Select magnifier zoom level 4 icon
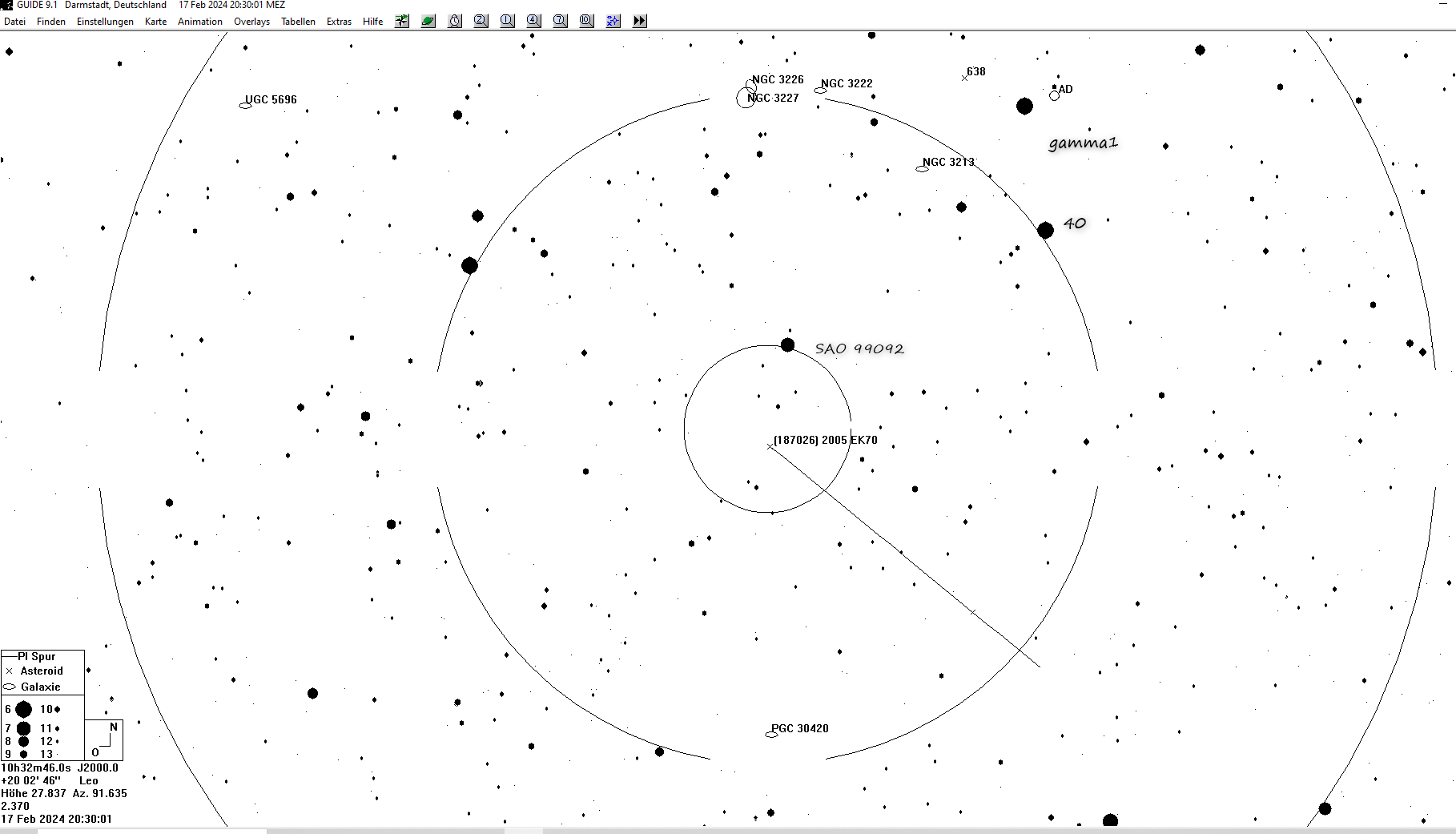This screenshot has width=1456, height=834. coord(534,21)
